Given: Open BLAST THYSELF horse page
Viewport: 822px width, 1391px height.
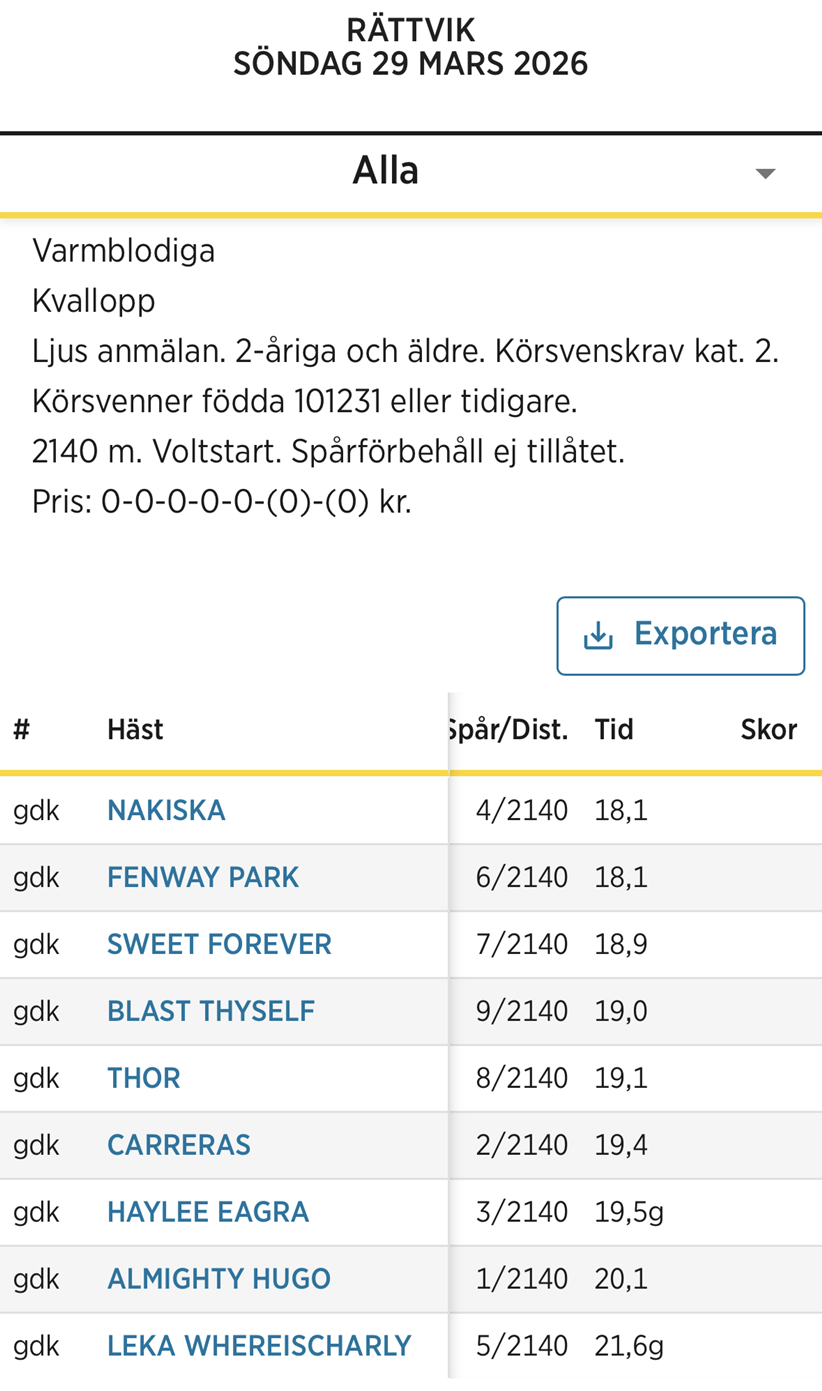Looking at the screenshot, I should coord(211,1011).
